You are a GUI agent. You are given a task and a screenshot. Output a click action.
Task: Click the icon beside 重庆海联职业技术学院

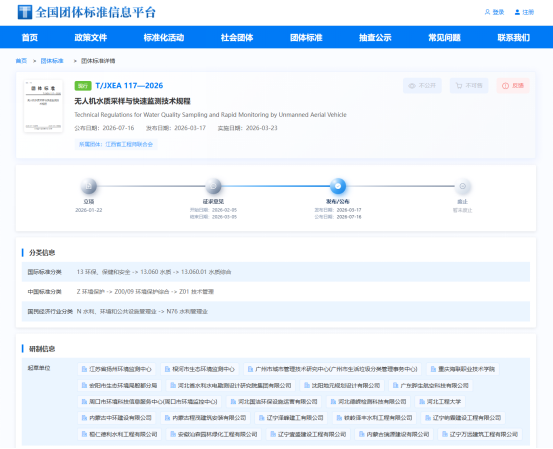[433, 369]
